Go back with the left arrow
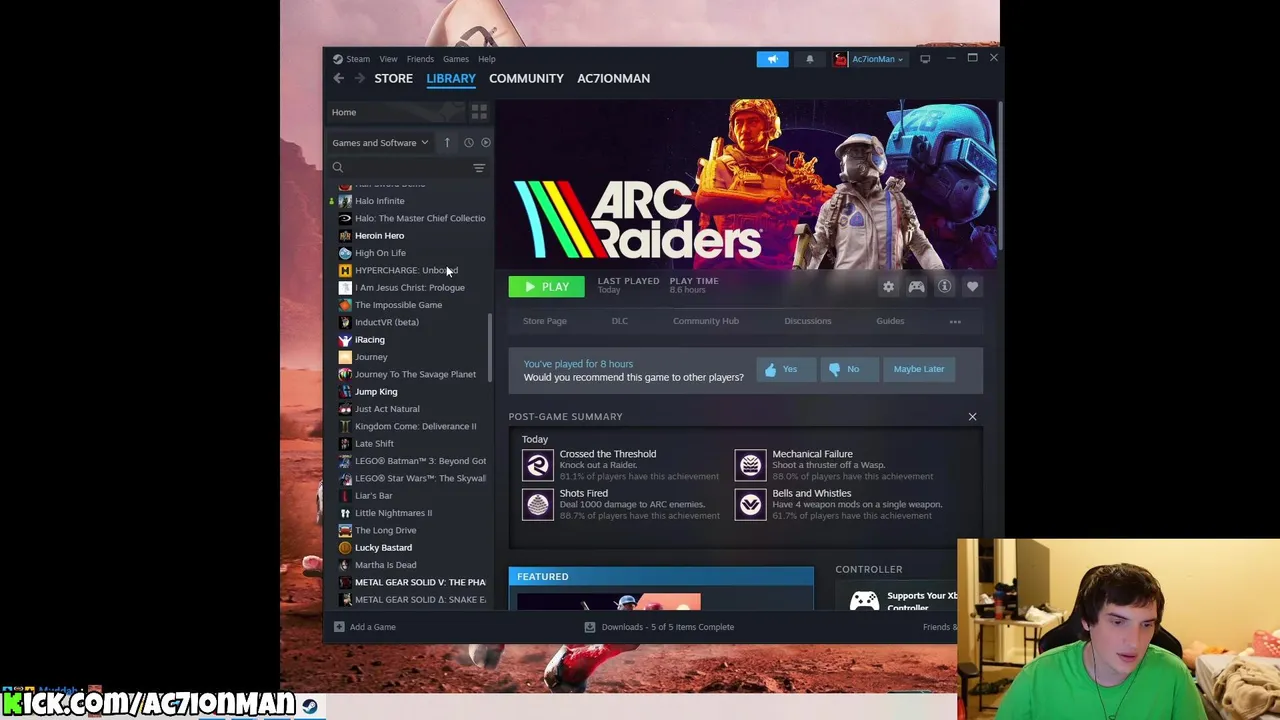Viewport: 1280px width, 720px height. click(x=339, y=78)
